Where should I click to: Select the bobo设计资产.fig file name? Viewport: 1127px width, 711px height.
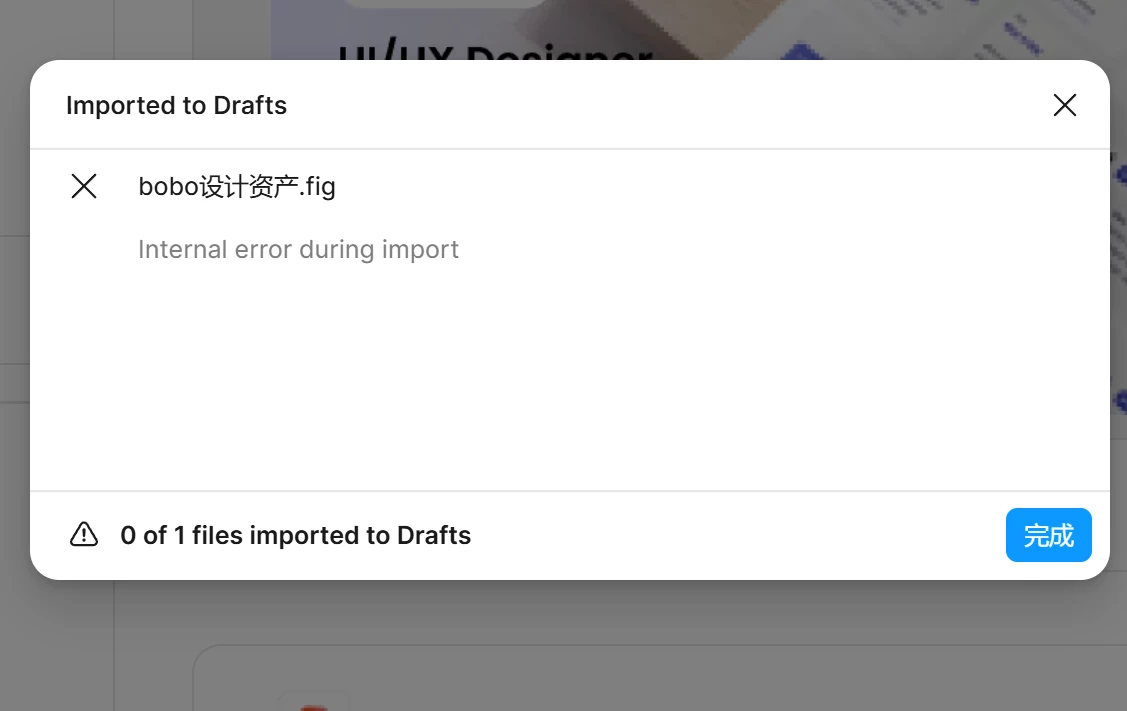tap(236, 186)
